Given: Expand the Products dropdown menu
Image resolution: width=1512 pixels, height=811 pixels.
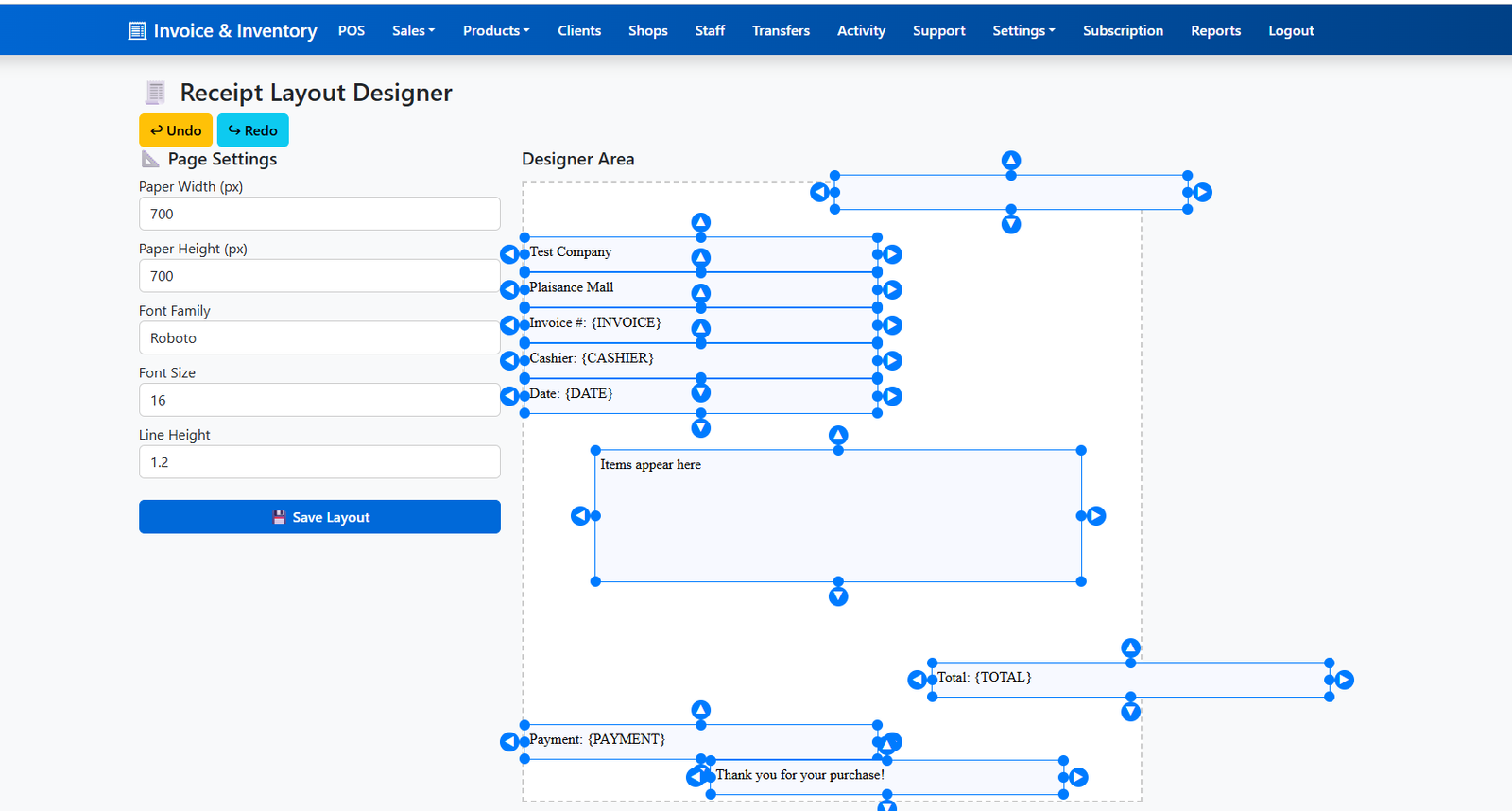Looking at the screenshot, I should coord(495,30).
